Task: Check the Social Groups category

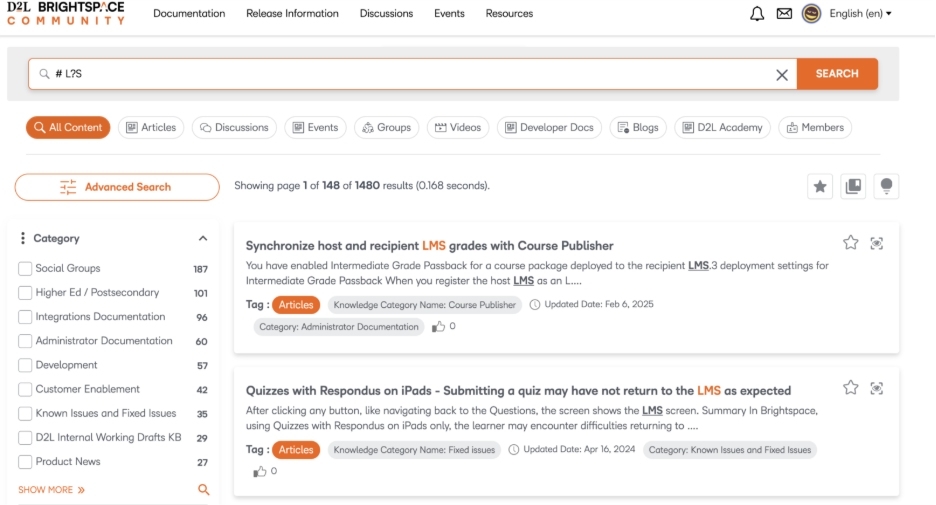Action: tap(25, 269)
